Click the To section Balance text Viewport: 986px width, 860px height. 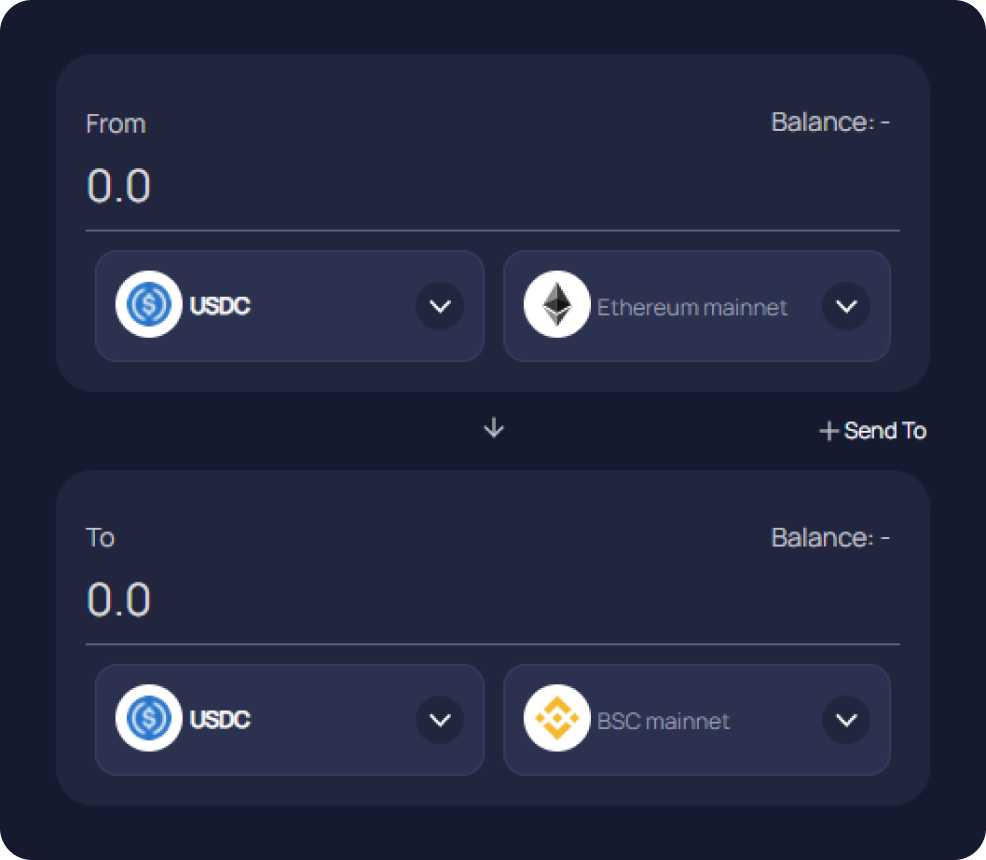click(830, 538)
